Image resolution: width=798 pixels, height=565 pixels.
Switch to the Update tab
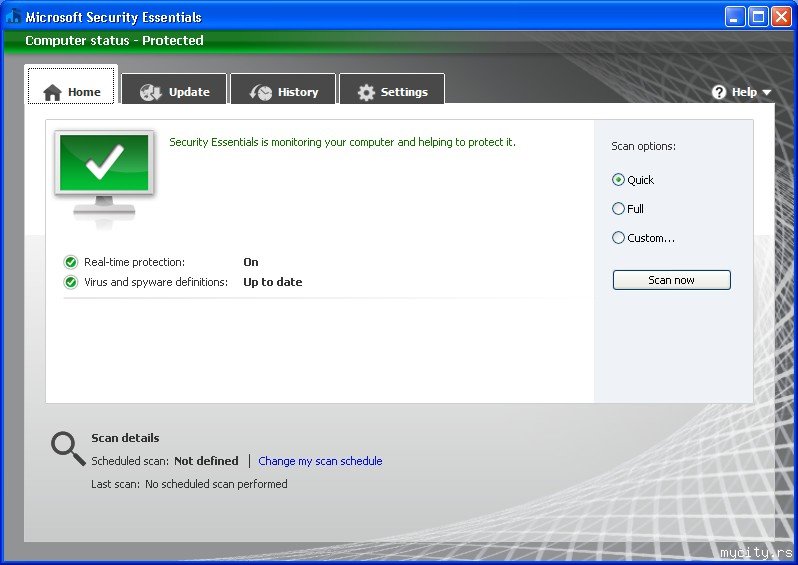coord(174,89)
